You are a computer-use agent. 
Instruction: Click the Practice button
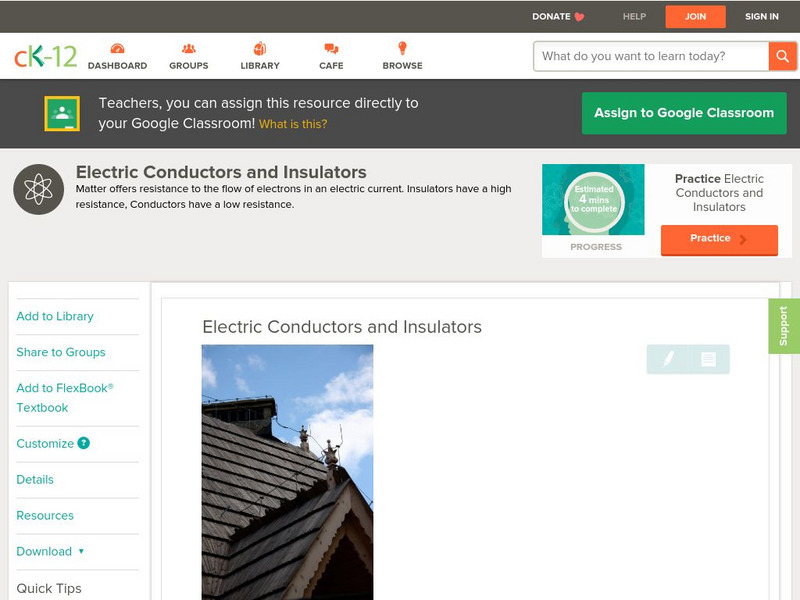[719, 239]
